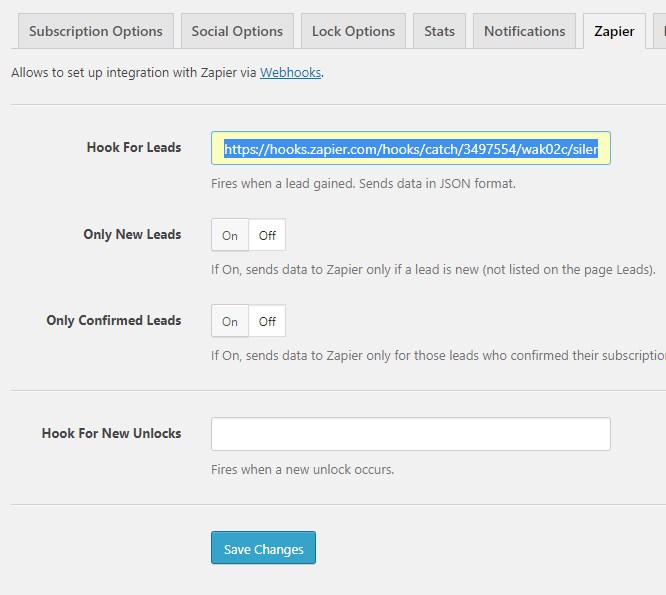Click the active Zapier tab
This screenshot has width=666, height=595.
[x=614, y=31]
